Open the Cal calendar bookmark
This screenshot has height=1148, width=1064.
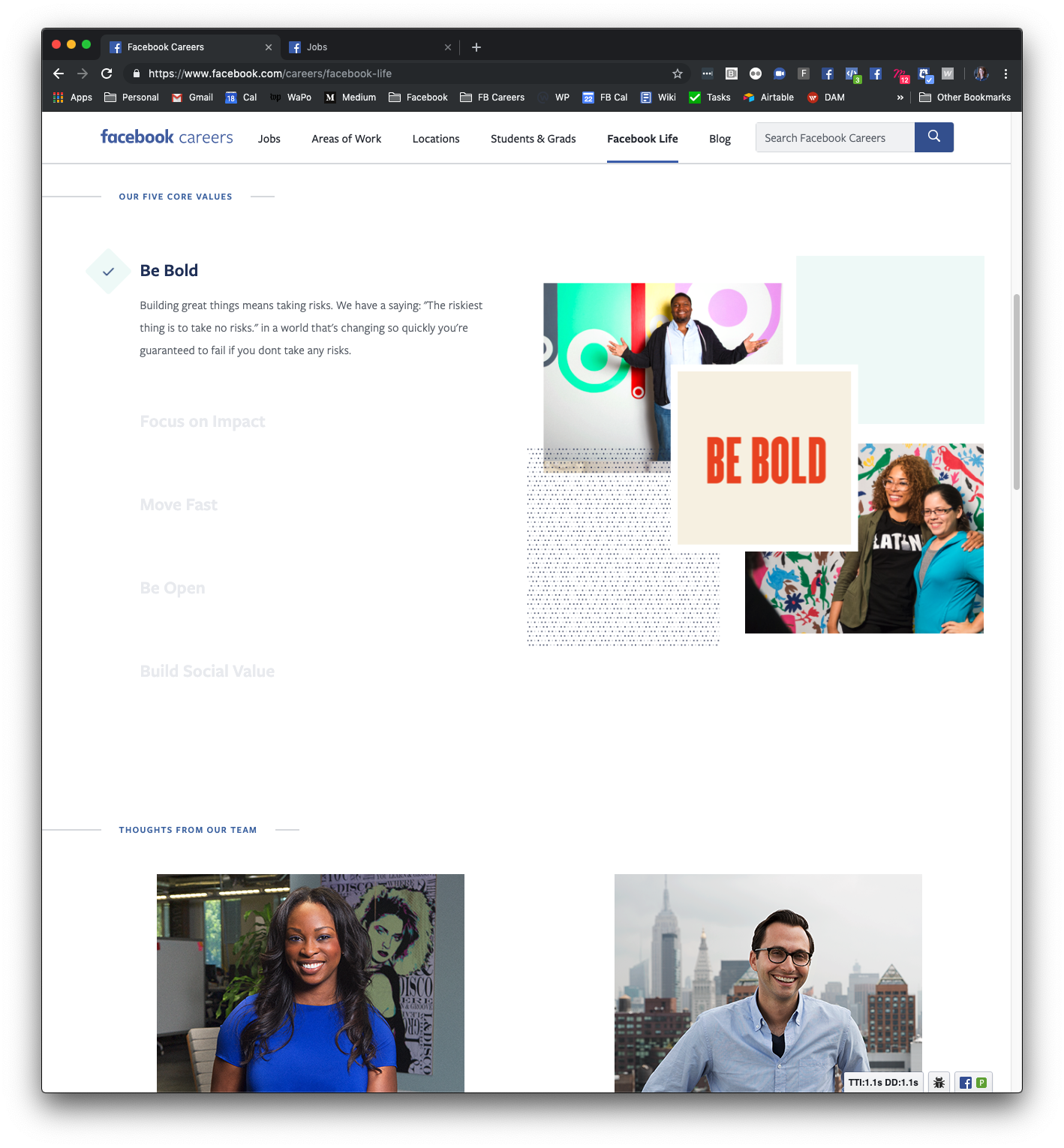coord(241,98)
